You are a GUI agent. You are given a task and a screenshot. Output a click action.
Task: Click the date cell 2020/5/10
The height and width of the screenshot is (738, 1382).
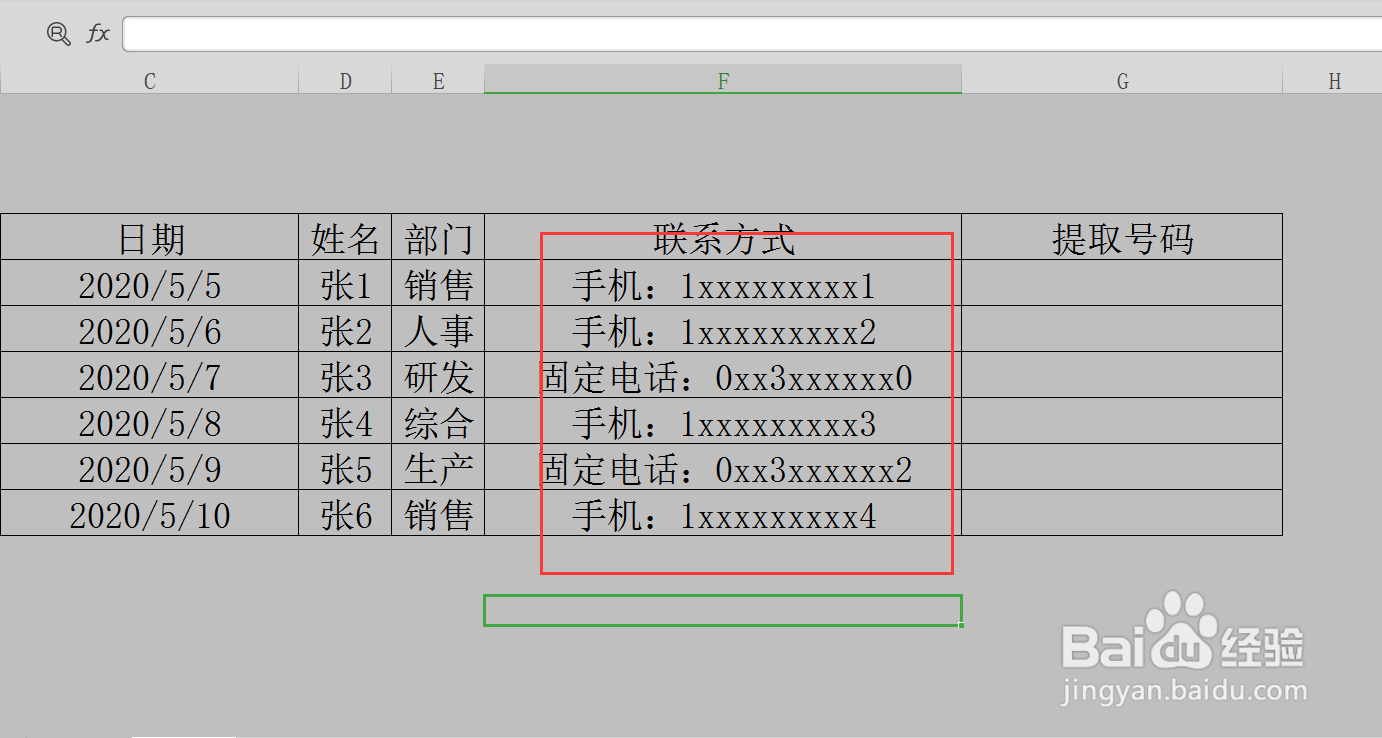[149, 514]
